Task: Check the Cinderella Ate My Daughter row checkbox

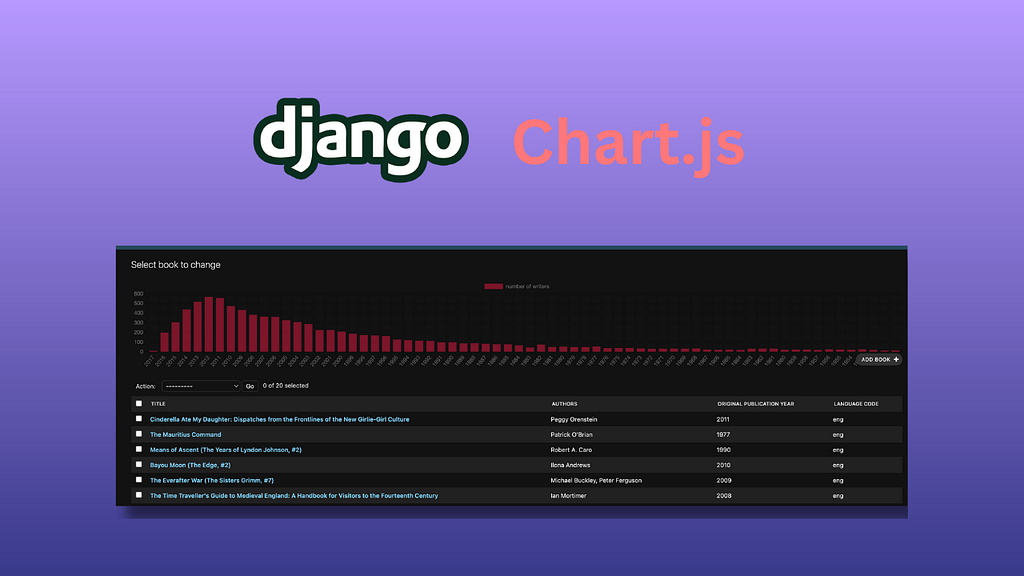Action: (x=138, y=419)
